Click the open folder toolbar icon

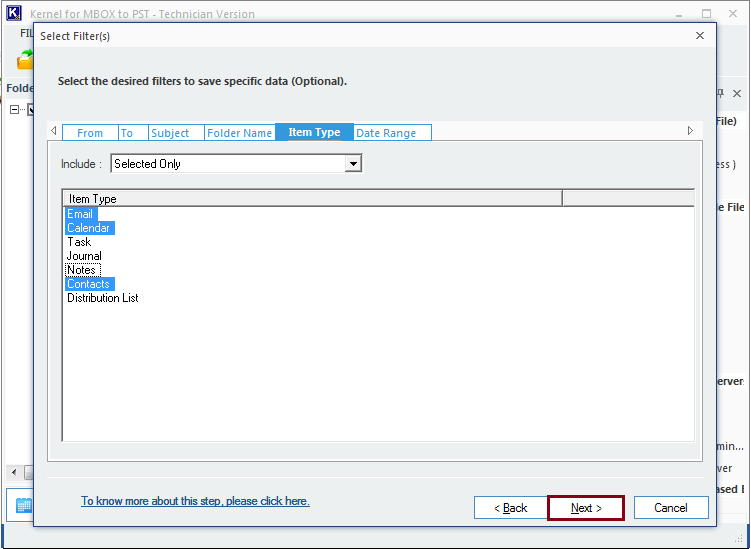coord(25,60)
